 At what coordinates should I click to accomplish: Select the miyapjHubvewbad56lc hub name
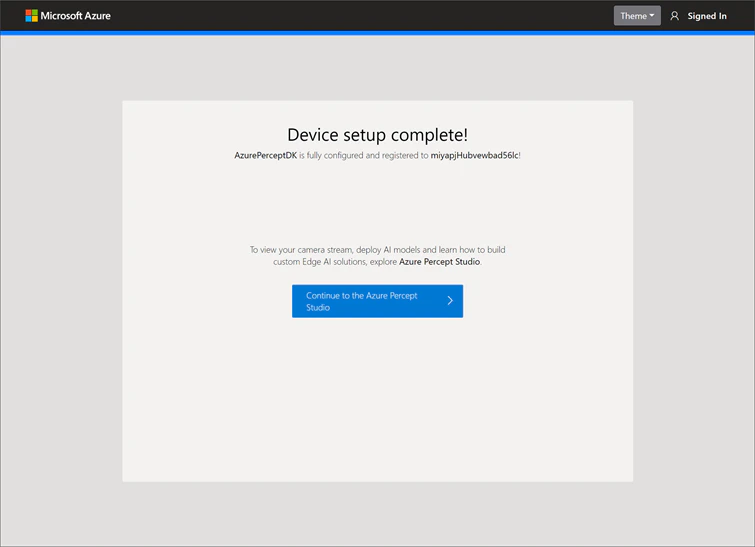475,155
